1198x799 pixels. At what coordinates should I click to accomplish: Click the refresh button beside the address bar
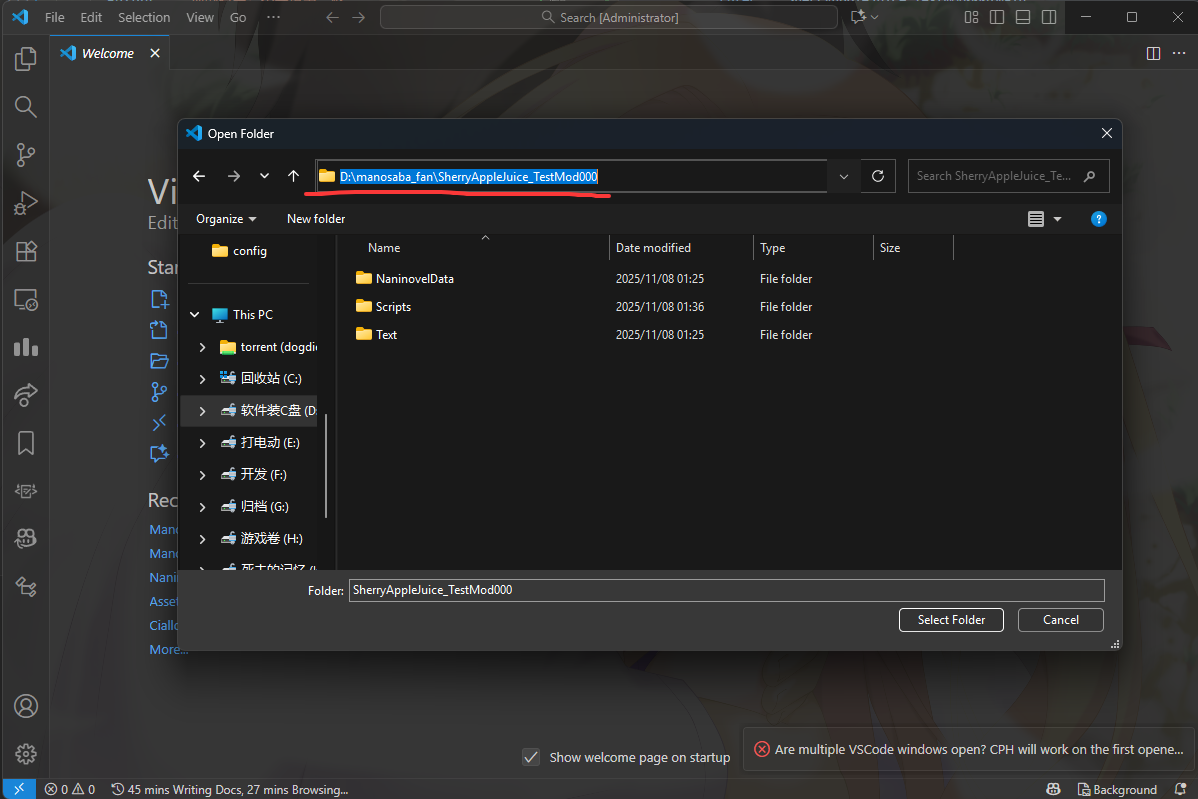[878, 176]
